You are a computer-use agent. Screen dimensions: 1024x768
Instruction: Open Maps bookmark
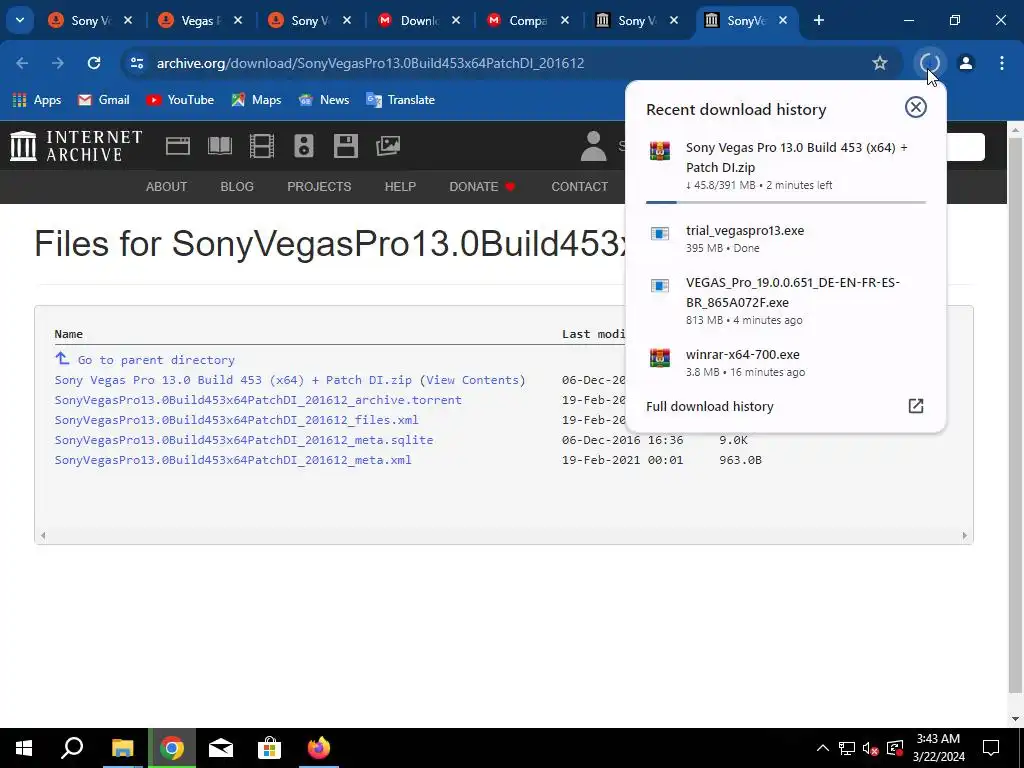click(x=256, y=100)
